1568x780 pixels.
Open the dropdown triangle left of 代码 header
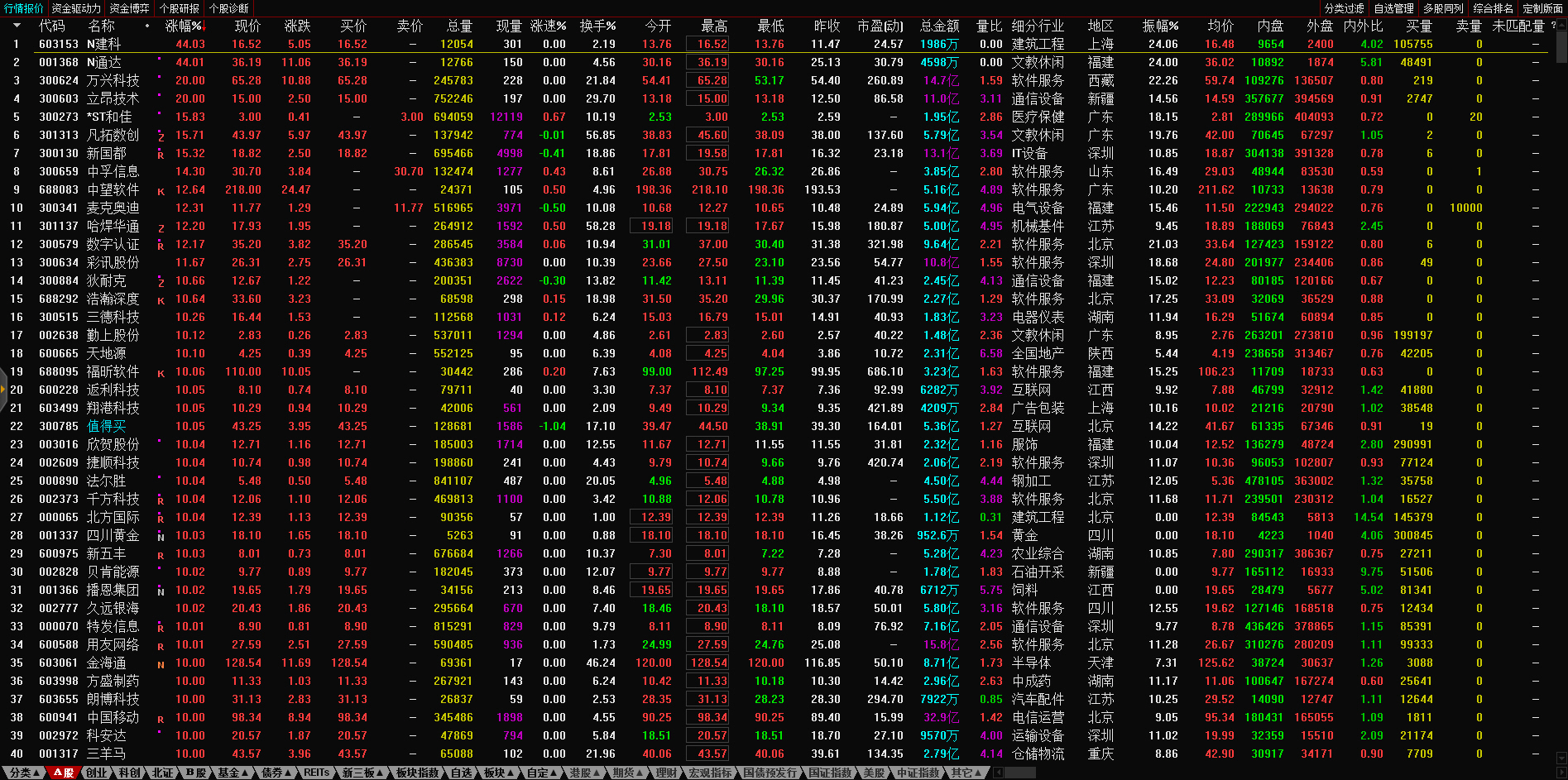(16, 26)
